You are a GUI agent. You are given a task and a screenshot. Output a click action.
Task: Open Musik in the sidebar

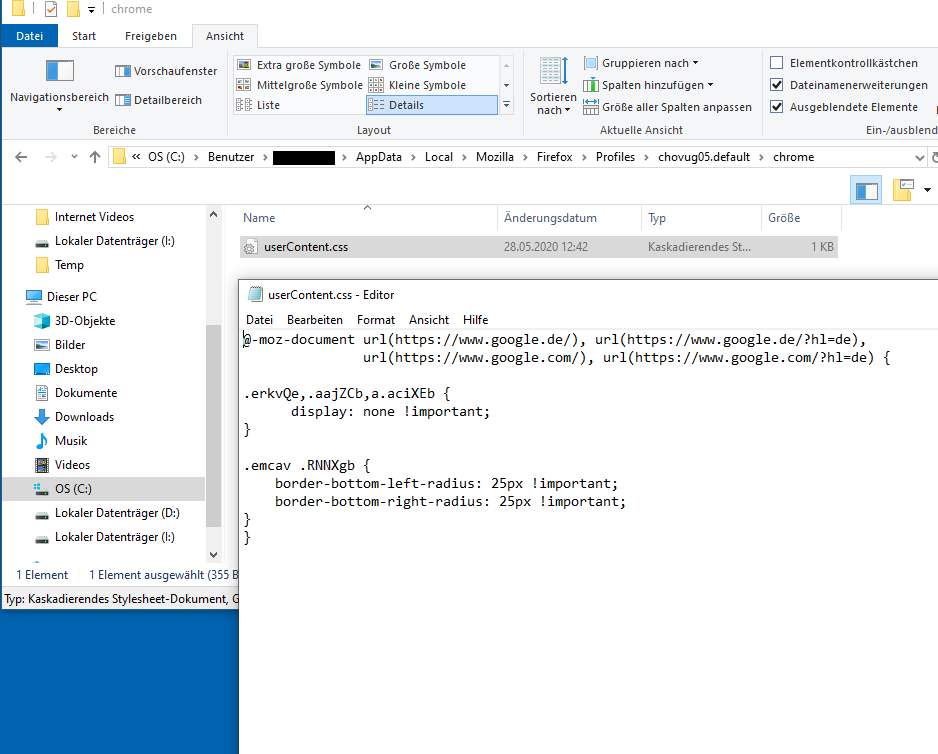click(60, 440)
